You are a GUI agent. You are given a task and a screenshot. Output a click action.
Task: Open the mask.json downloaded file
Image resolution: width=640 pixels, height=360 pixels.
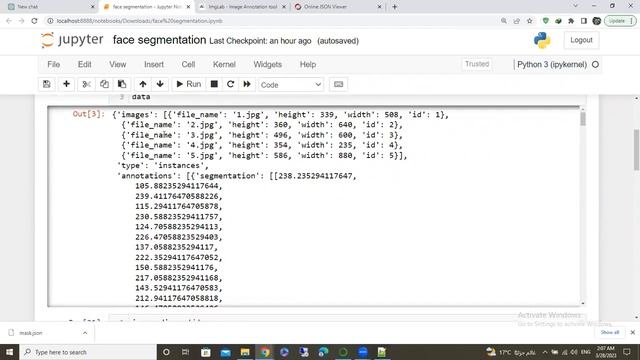pyautogui.click(x=31, y=333)
